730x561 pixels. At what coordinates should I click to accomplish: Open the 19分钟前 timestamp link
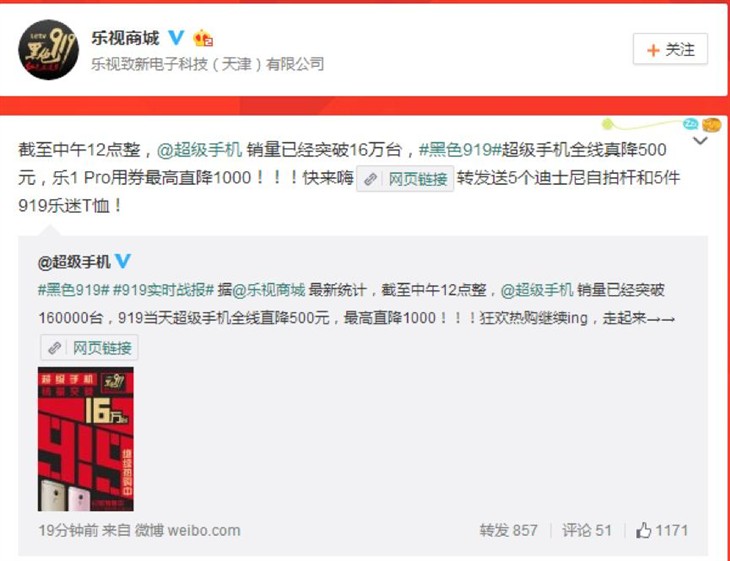[x=68, y=530]
